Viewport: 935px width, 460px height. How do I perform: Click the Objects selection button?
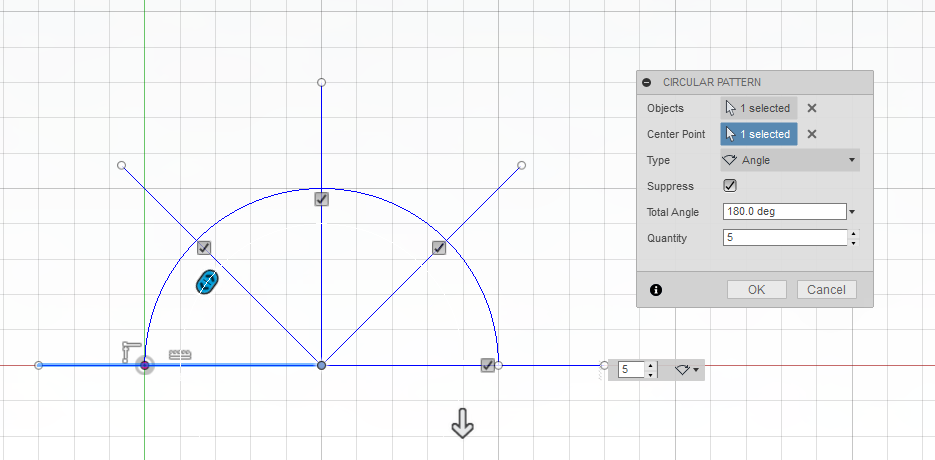click(x=758, y=108)
